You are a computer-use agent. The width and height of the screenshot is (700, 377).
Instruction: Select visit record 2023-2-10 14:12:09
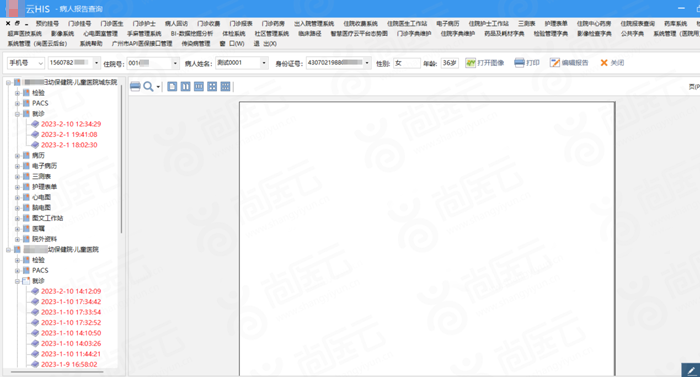tap(71, 291)
